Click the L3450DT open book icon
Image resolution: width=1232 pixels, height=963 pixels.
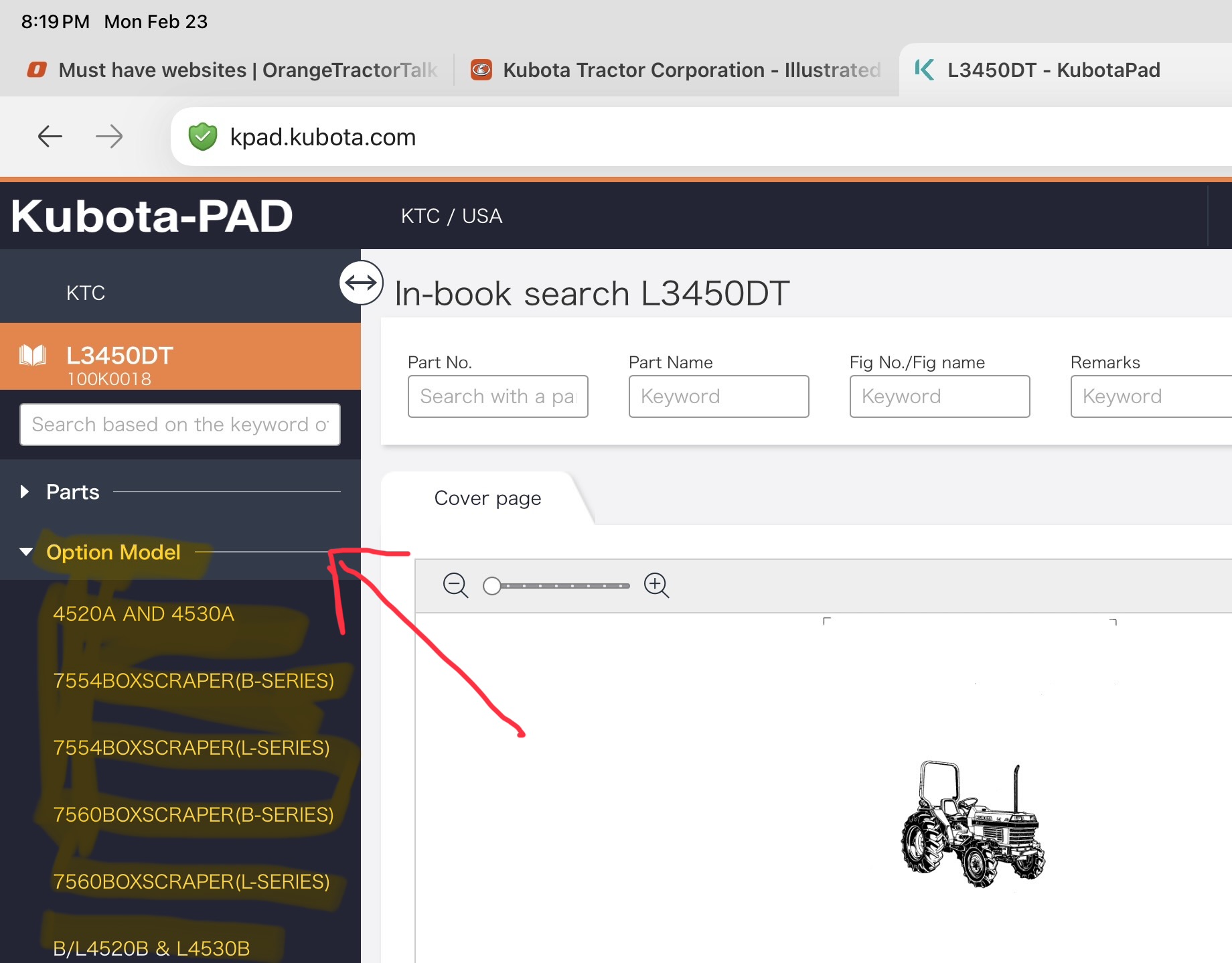33,356
